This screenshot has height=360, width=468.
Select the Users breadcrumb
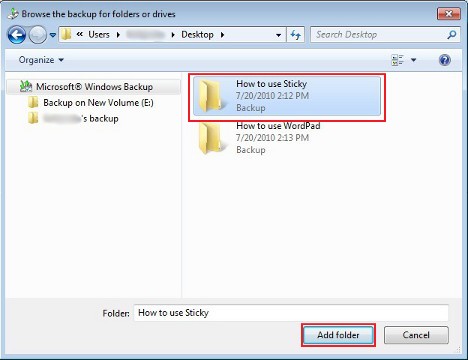click(99, 34)
